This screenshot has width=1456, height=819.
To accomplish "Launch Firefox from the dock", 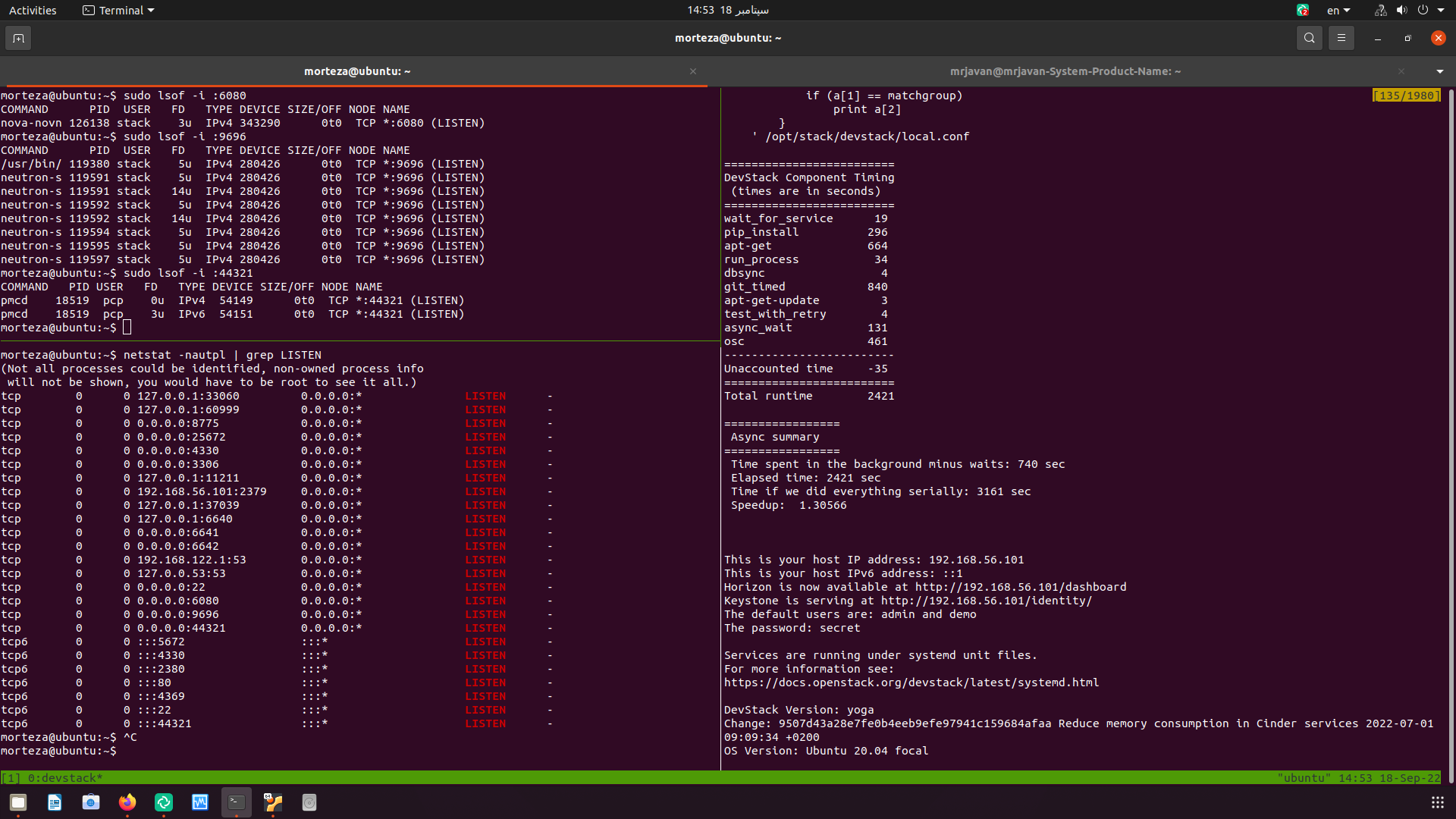I will tap(127, 802).
